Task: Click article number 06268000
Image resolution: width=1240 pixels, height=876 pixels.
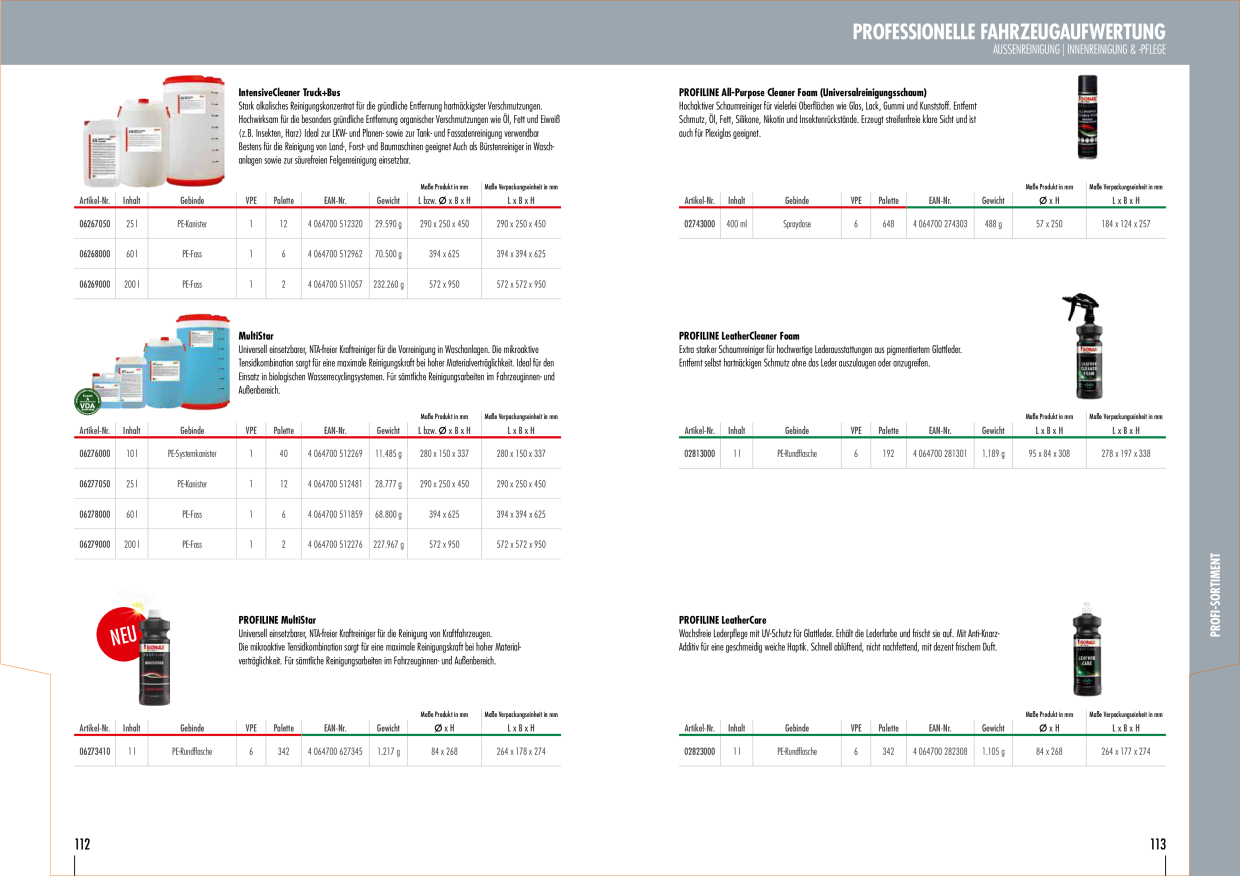Action: tap(94, 254)
